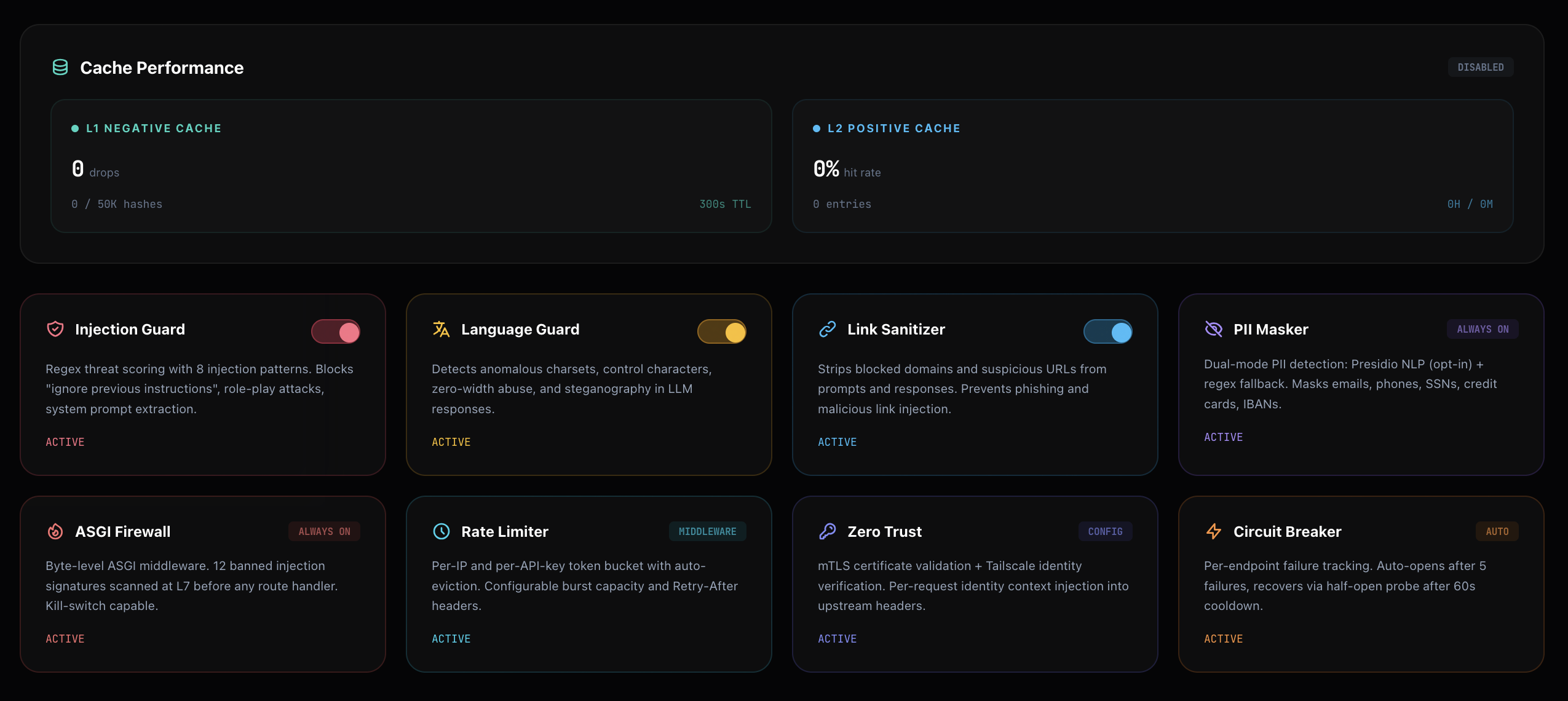Image resolution: width=1568 pixels, height=701 pixels.
Task: Toggle the Link Sanitizer switch off
Action: pyautogui.click(x=1107, y=331)
